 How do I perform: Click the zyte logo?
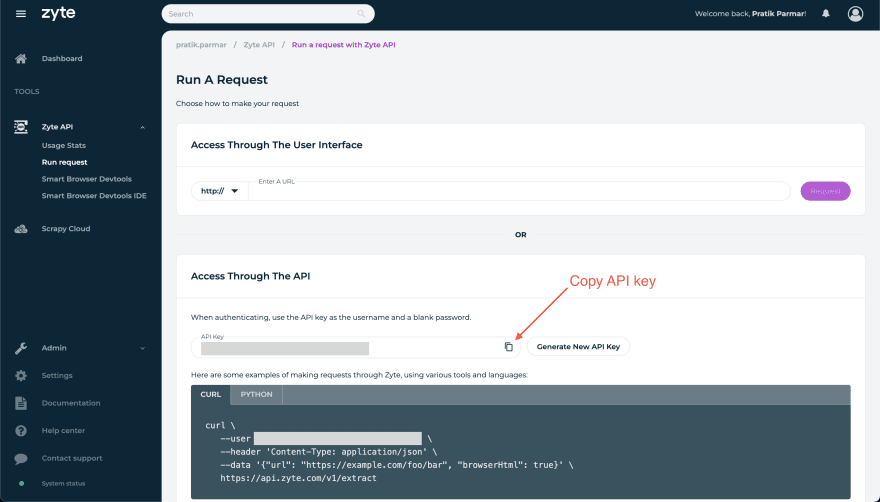58,13
